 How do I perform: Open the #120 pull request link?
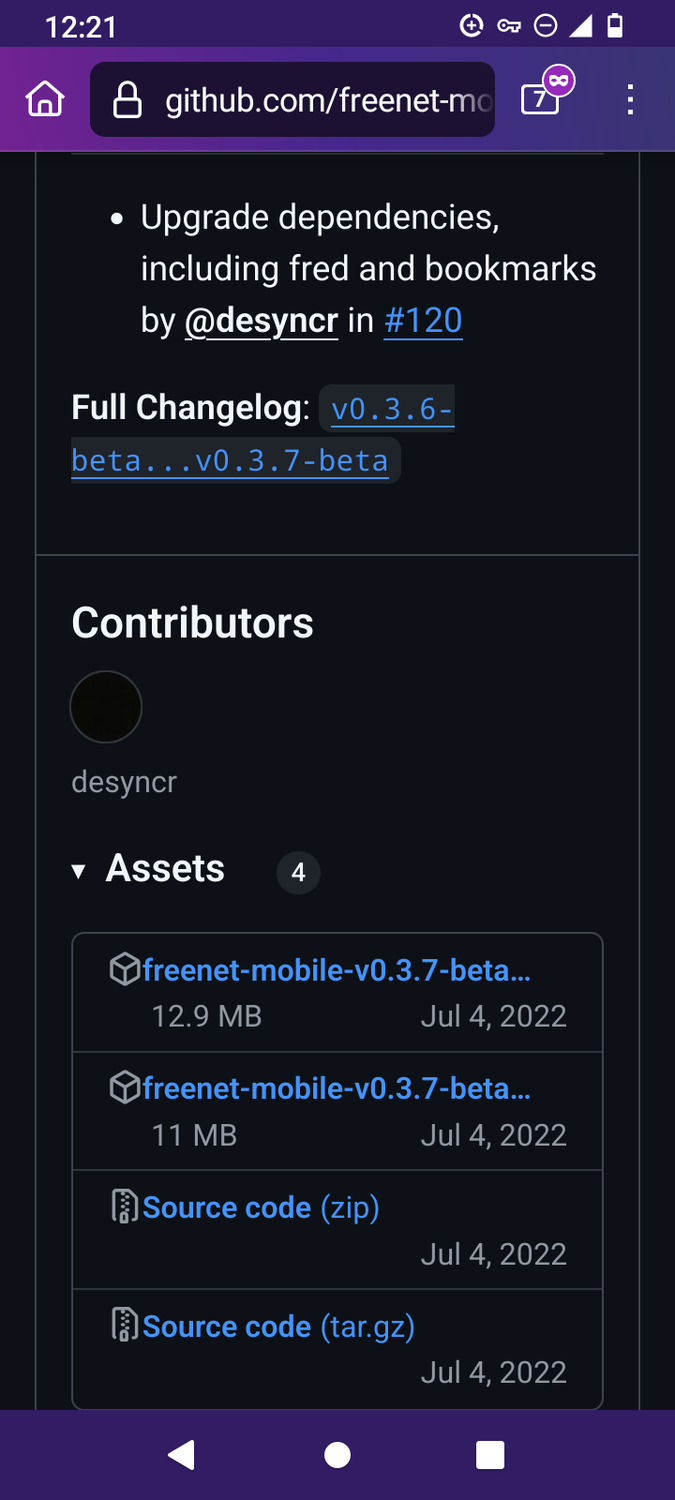(x=423, y=320)
